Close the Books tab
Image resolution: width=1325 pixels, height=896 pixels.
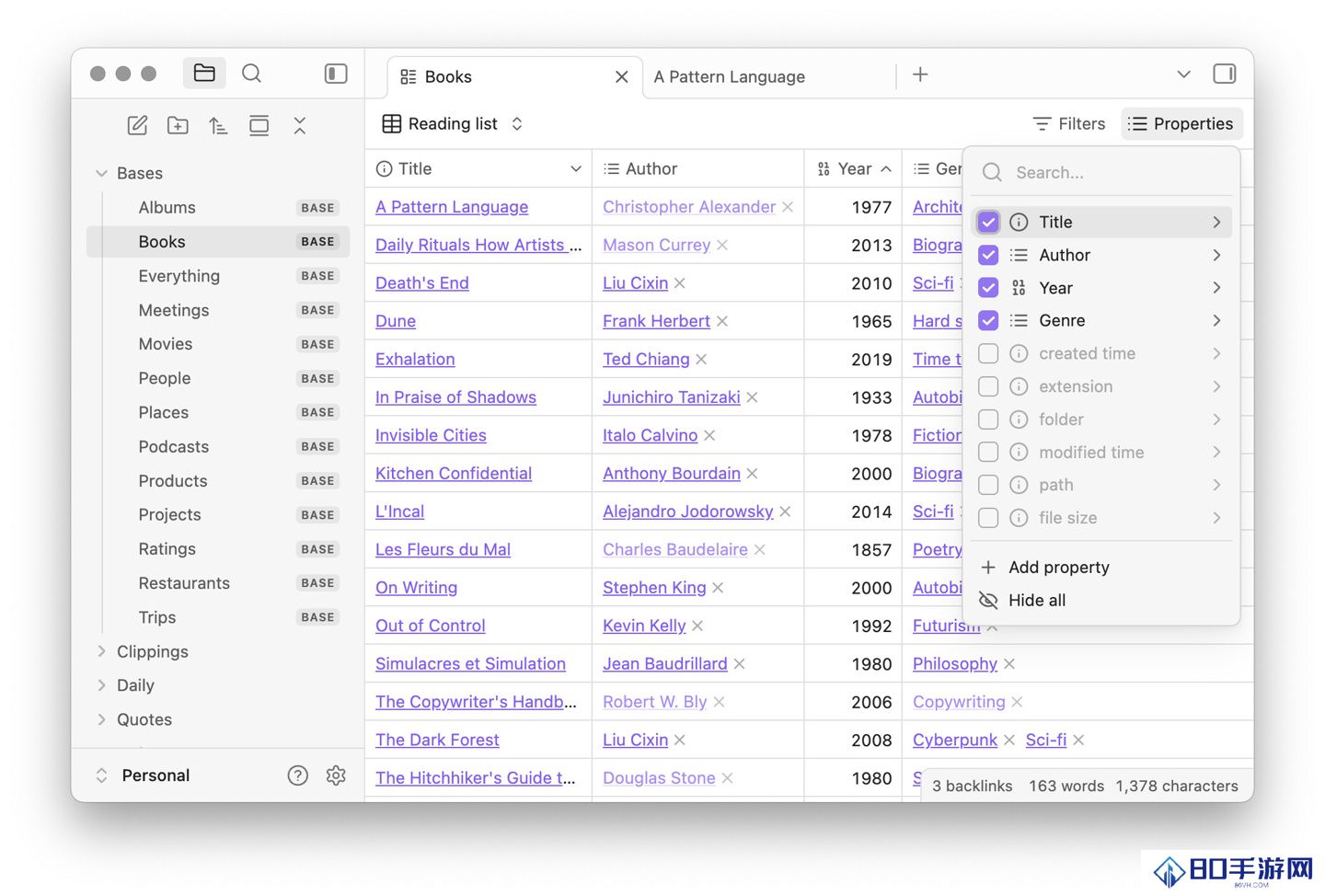[622, 76]
